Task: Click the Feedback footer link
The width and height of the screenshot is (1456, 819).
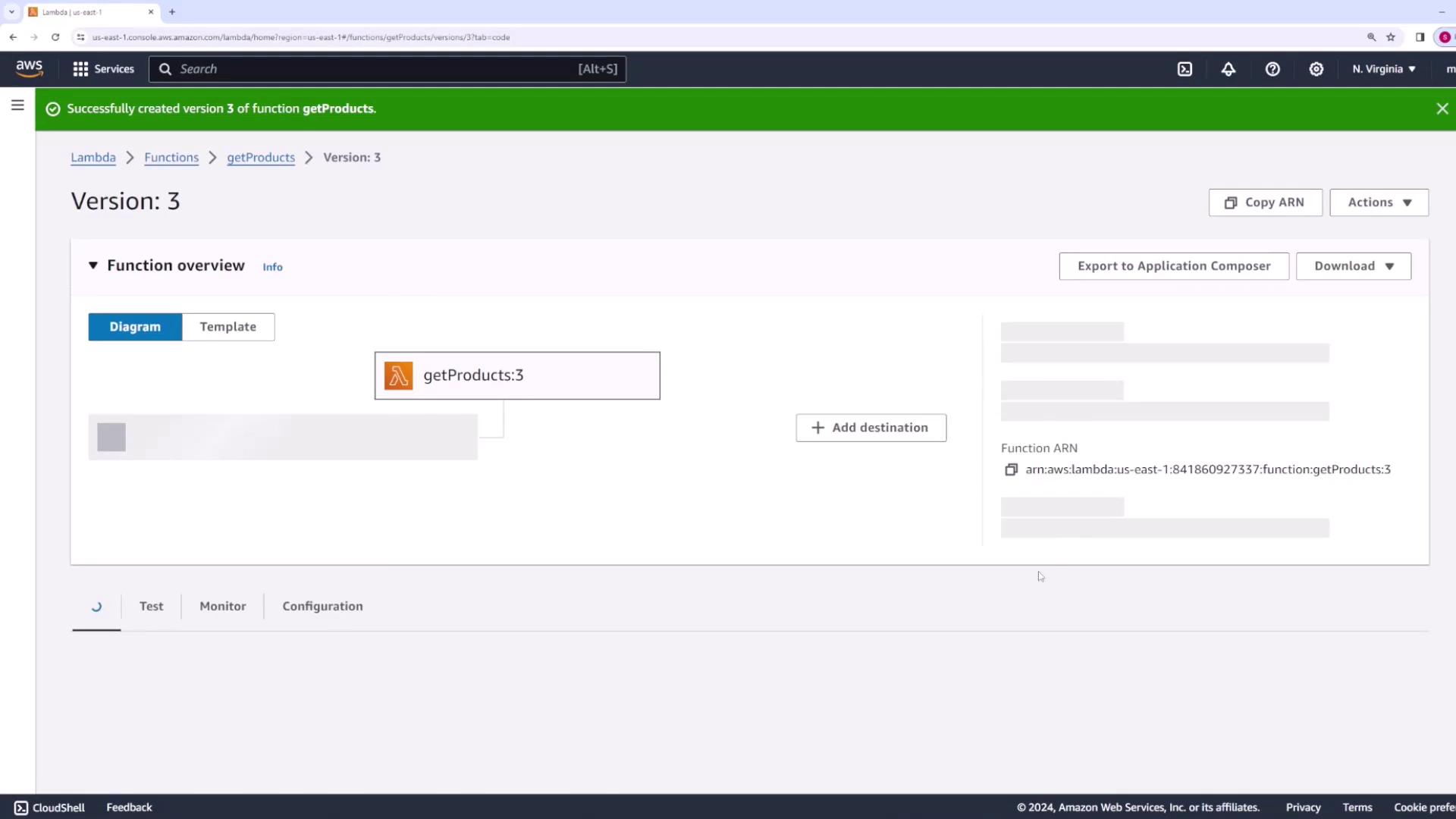Action: [x=129, y=808]
